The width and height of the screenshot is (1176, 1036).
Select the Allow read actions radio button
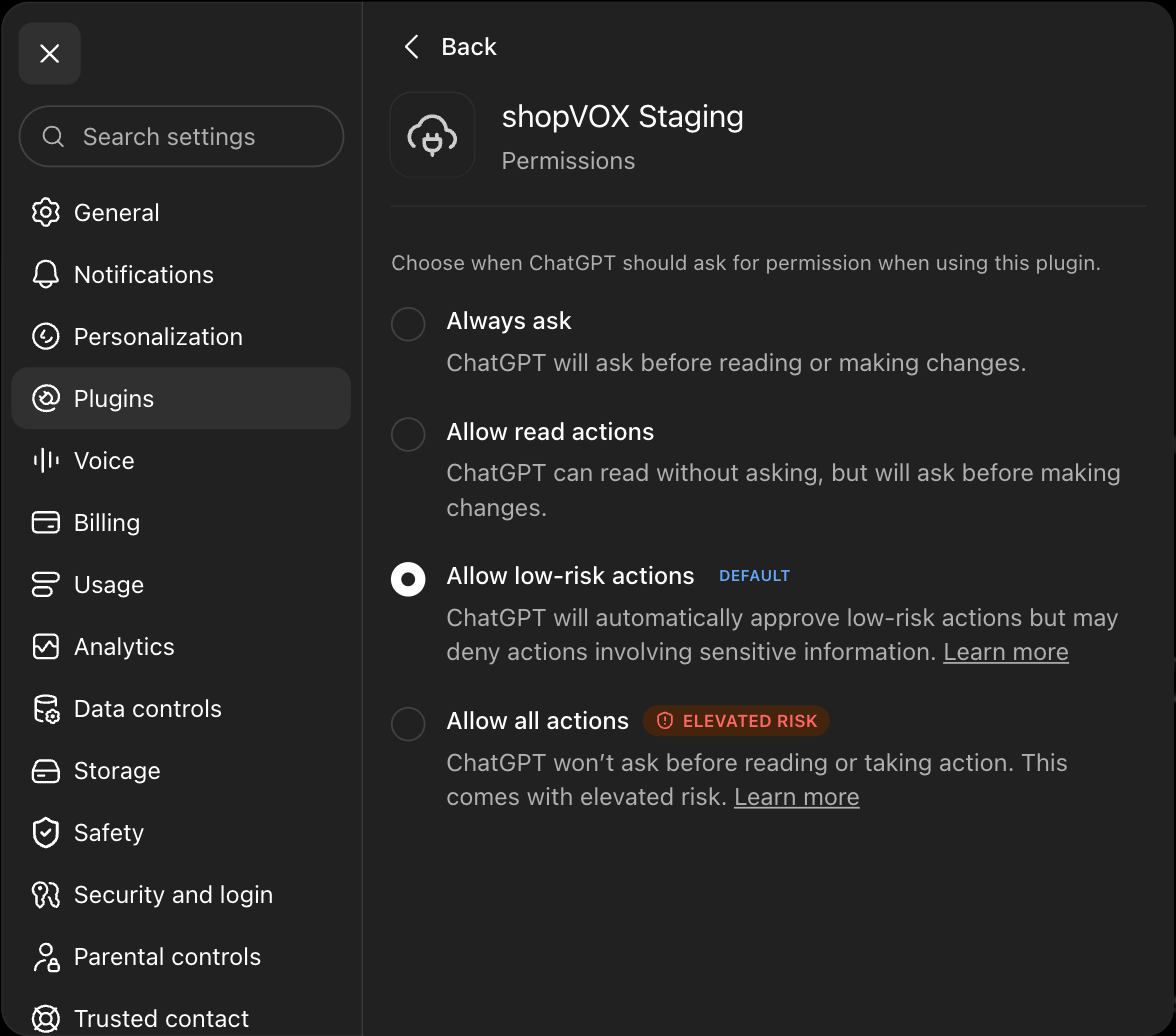408,434
